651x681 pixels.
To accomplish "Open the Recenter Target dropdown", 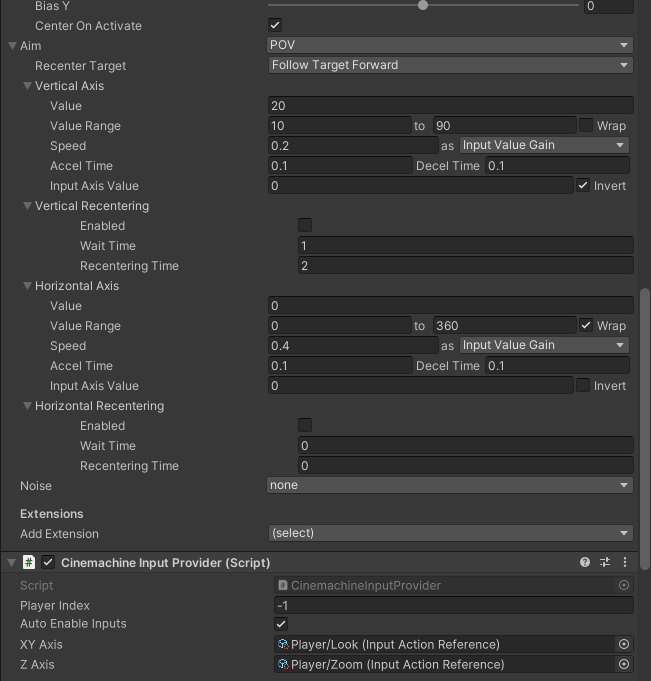I will point(451,65).
